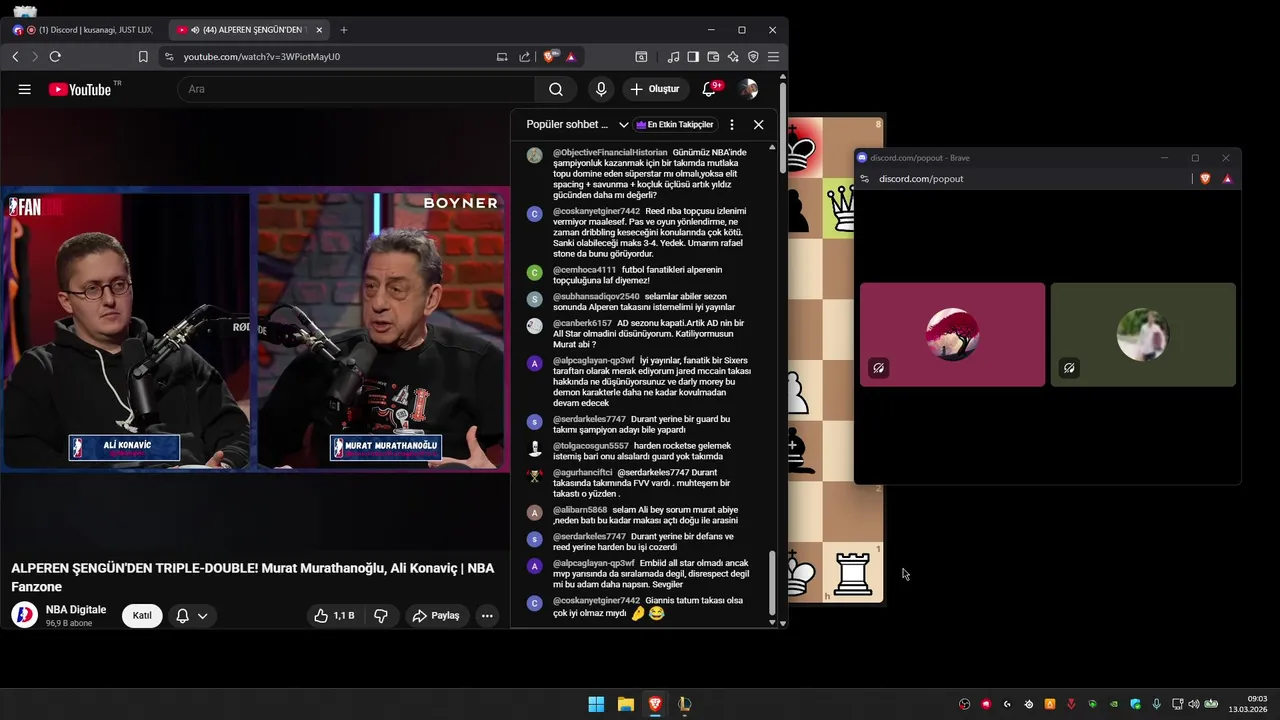Click the Brave VPN shield icon
Viewport: 1280px width, 720px height.
[753, 57]
